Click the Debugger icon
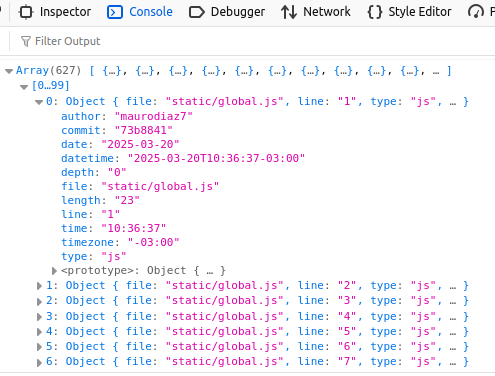The height and width of the screenshot is (376, 495). tap(197, 12)
